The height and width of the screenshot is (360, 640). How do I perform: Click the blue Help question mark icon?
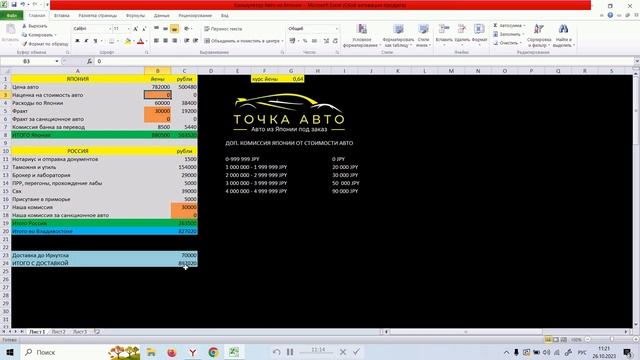[610, 15]
